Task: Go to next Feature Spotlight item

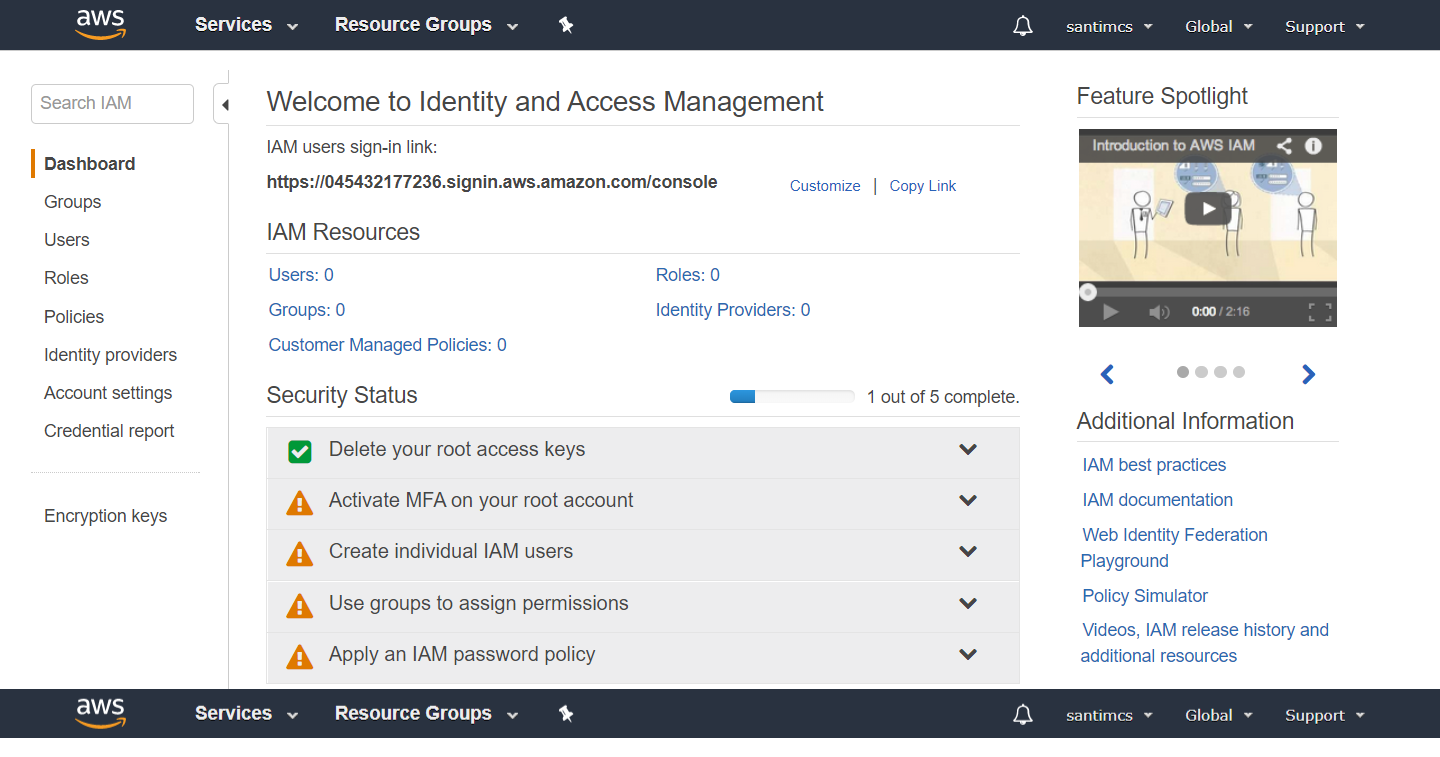Action: (x=1309, y=374)
